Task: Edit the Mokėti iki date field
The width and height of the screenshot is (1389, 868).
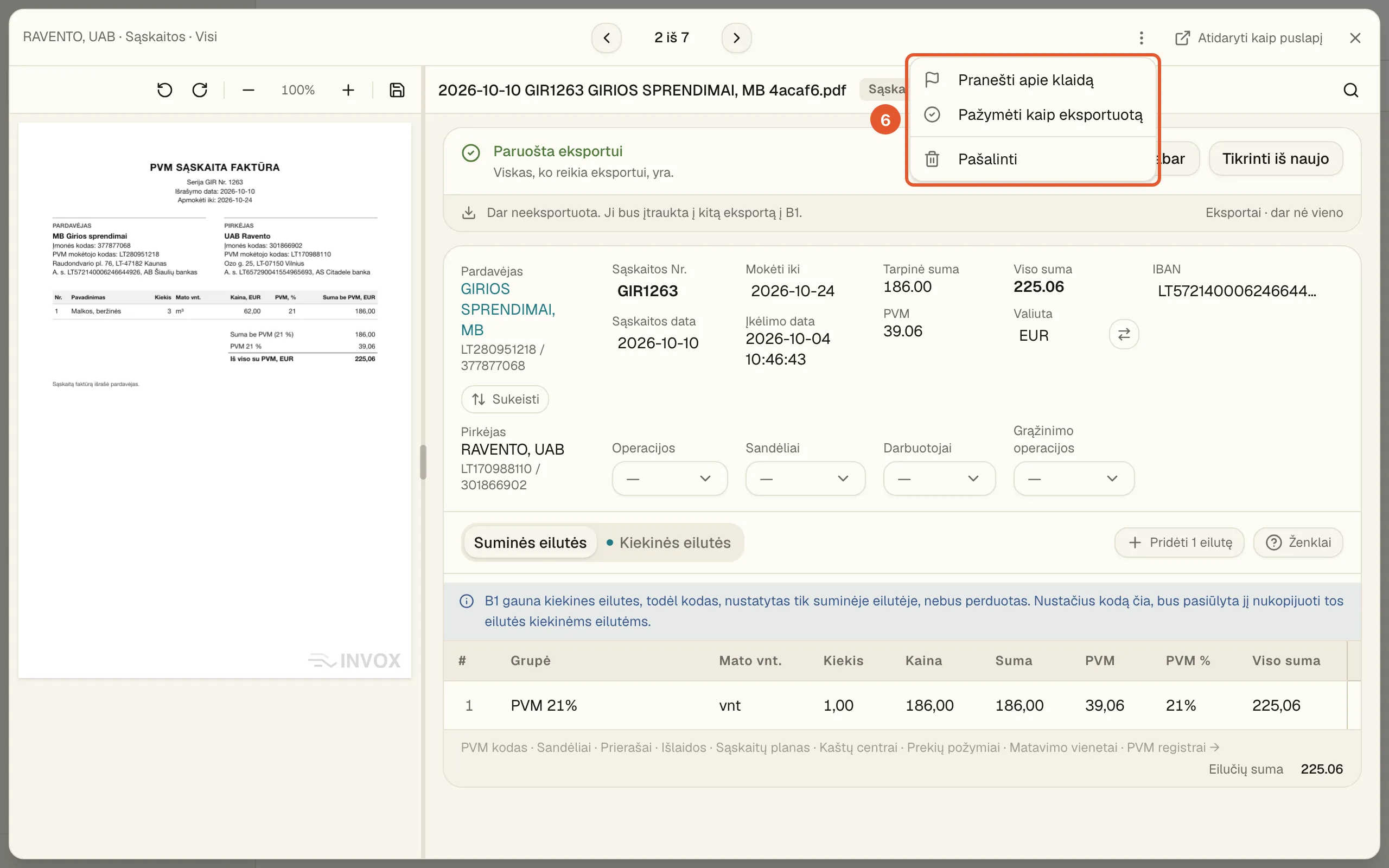Action: tap(793, 291)
